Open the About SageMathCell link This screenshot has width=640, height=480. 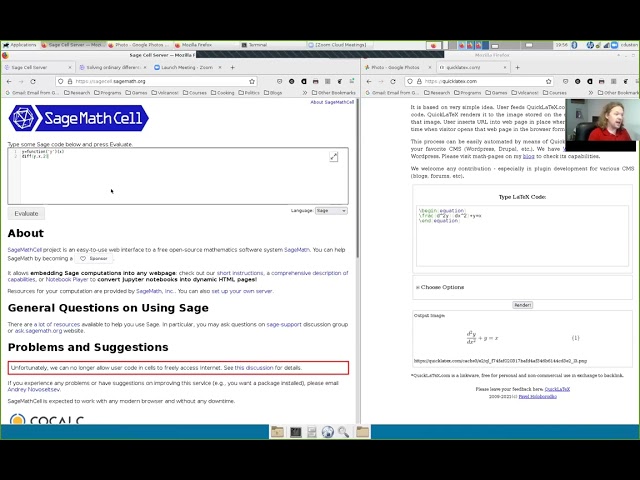click(332, 102)
